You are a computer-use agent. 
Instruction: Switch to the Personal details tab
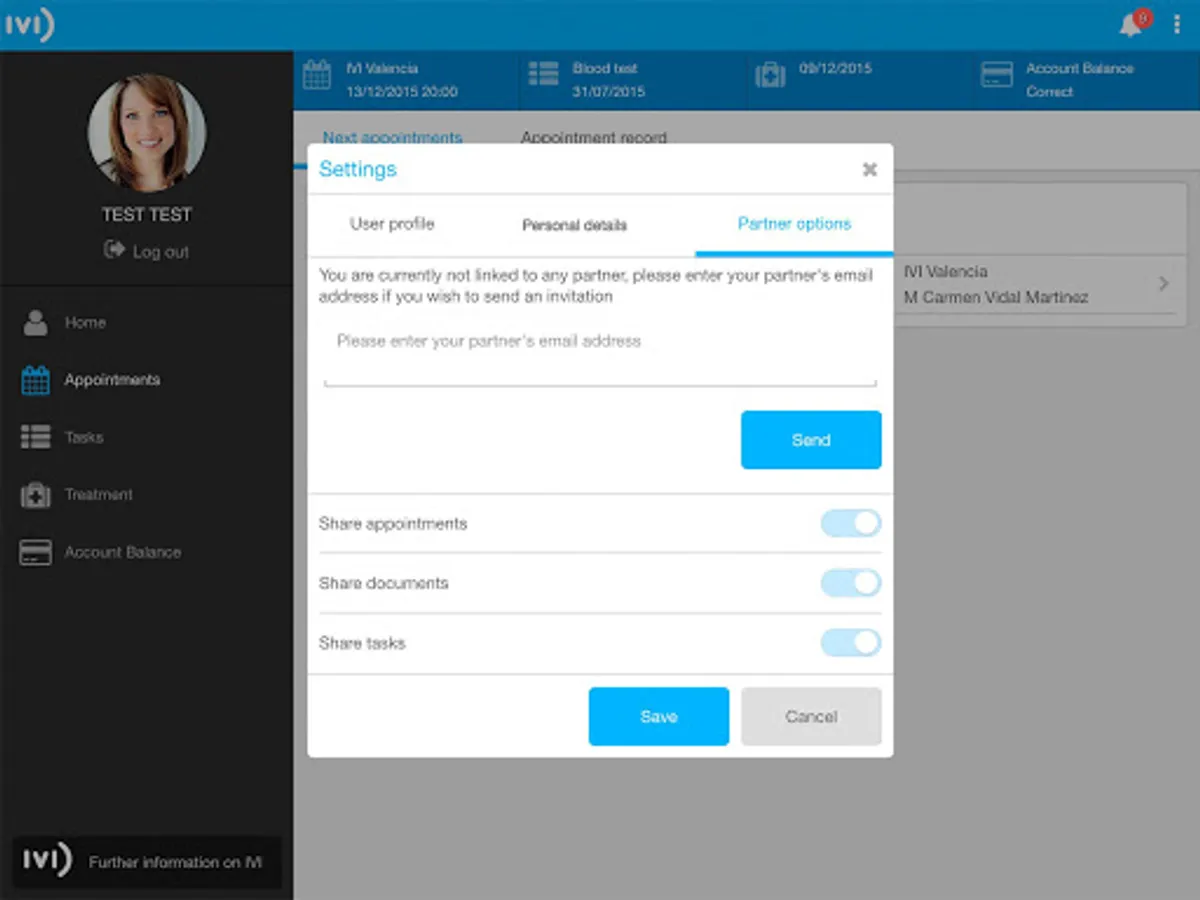[x=574, y=225]
